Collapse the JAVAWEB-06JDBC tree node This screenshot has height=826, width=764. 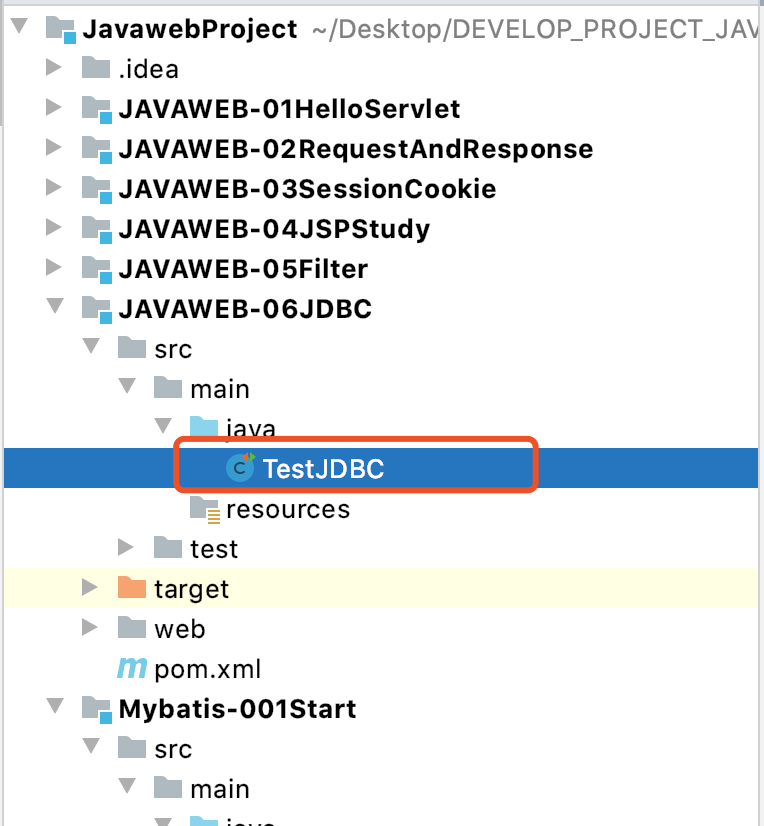[55, 309]
